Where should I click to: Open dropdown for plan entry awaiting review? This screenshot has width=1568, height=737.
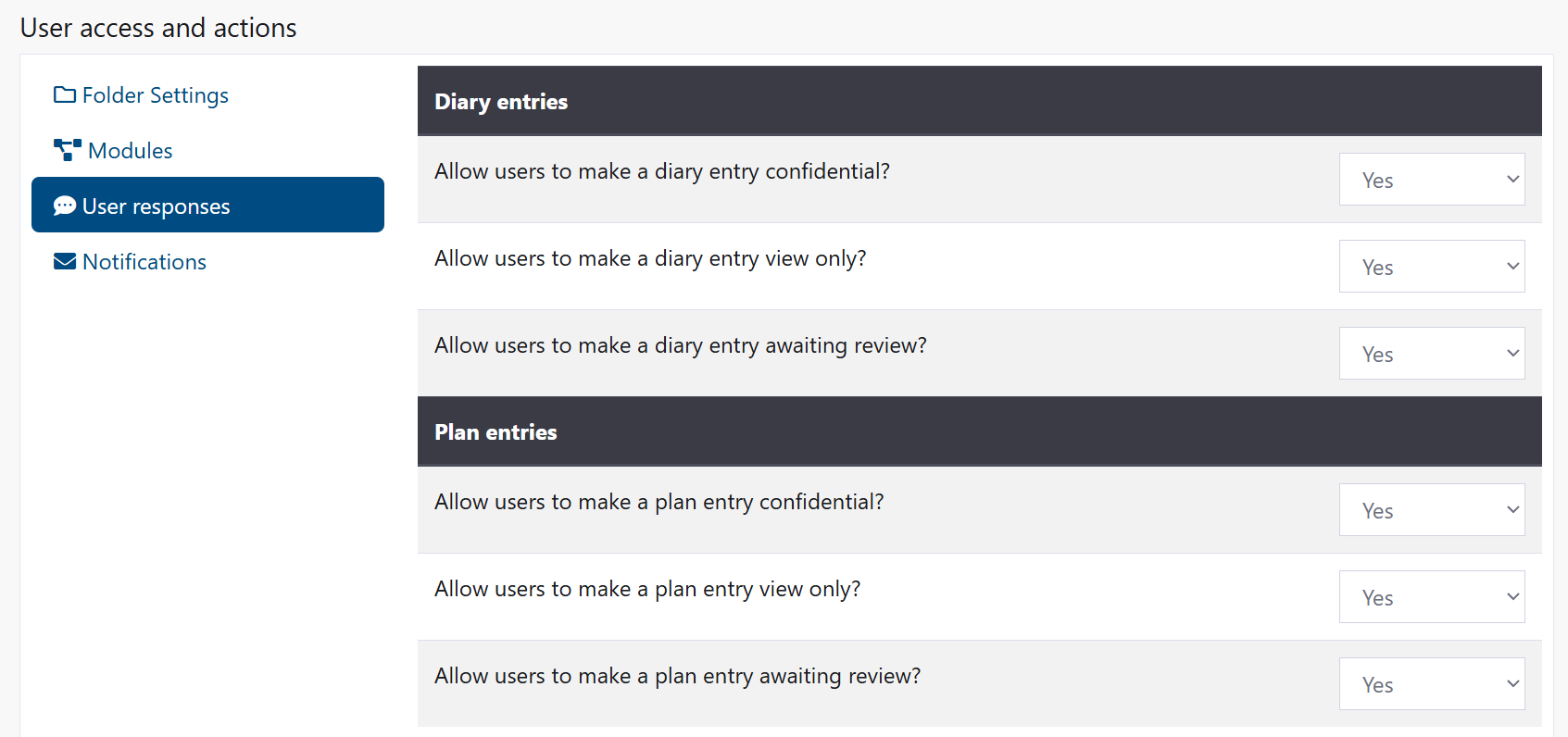point(1432,683)
